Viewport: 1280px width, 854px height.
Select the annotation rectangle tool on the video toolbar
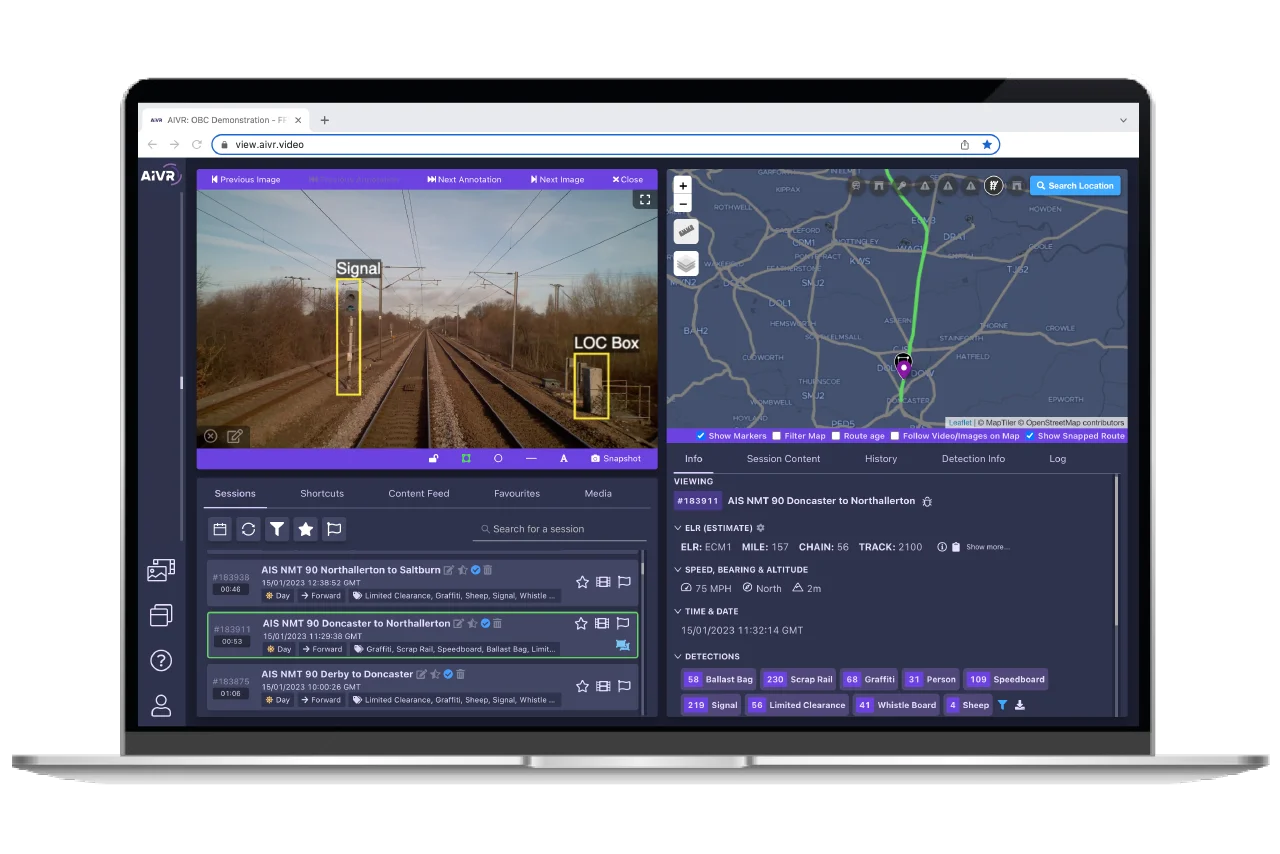coord(466,458)
